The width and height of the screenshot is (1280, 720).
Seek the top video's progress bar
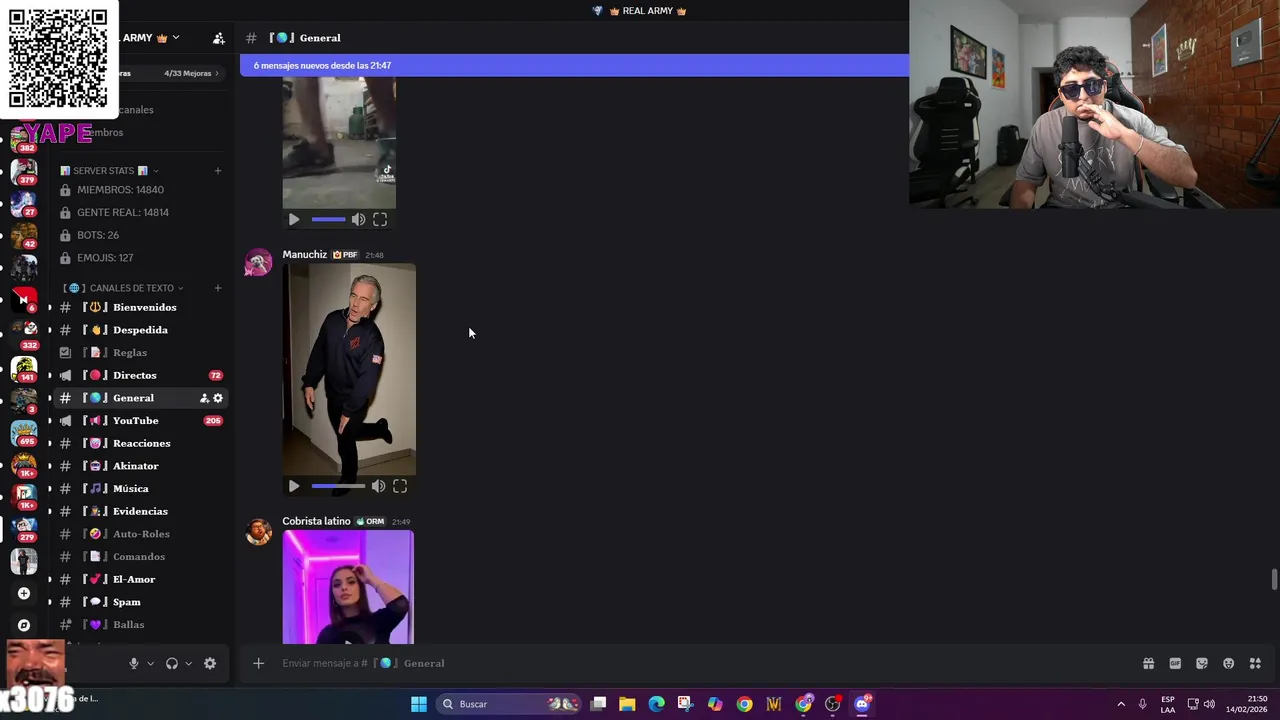pos(328,219)
